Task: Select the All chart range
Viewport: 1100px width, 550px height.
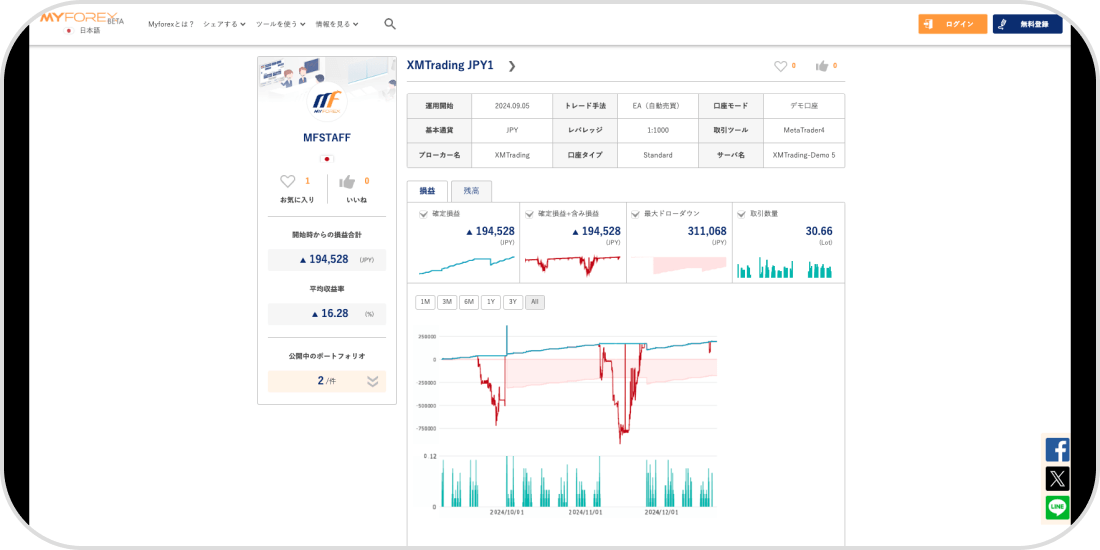Action: coord(535,302)
